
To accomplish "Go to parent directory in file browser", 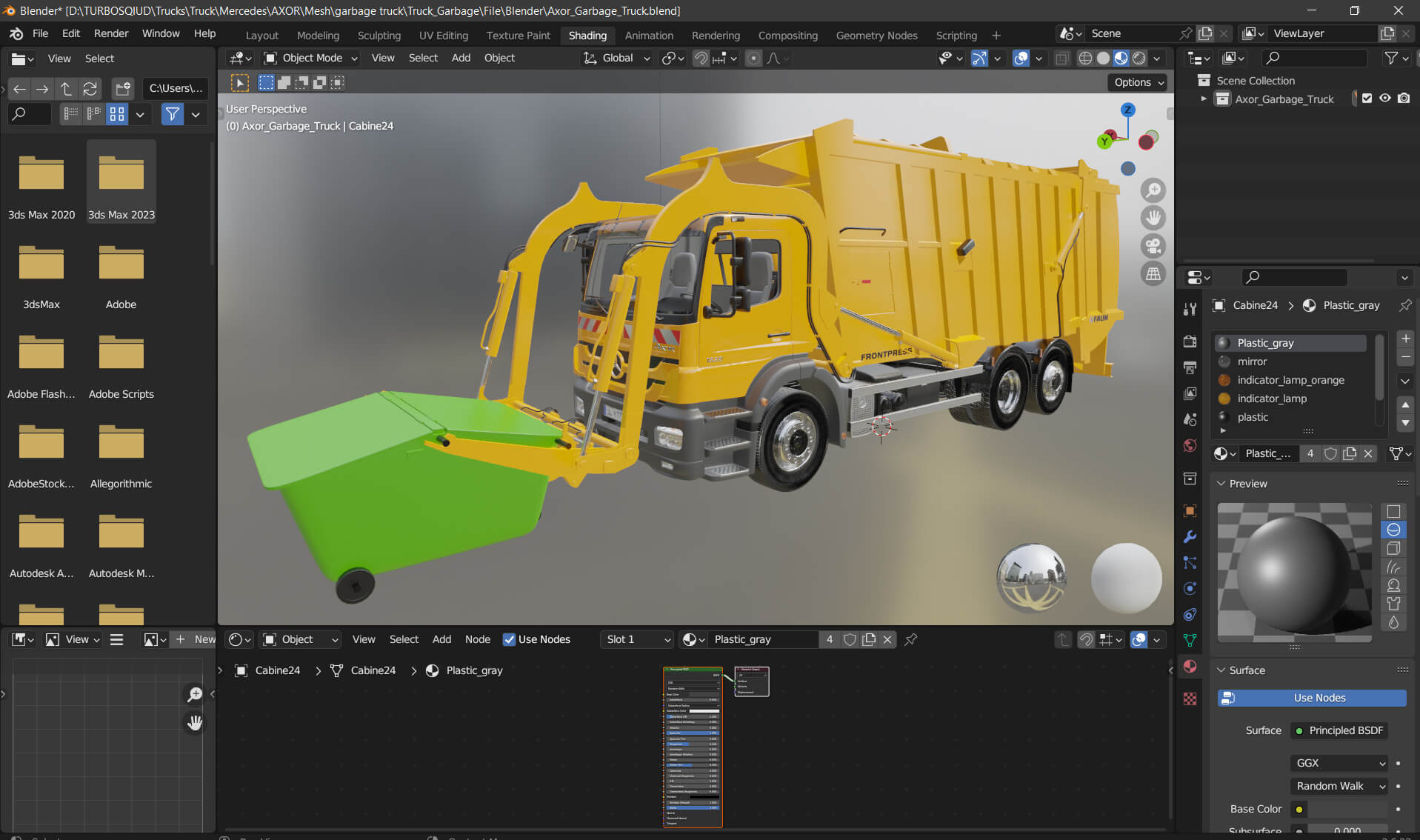I will pyautogui.click(x=66, y=89).
